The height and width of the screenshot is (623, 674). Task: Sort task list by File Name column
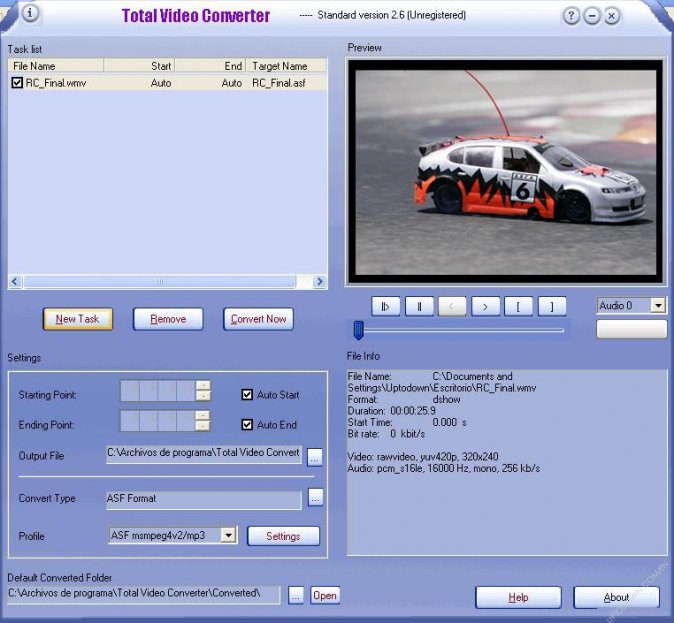(x=56, y=66)
